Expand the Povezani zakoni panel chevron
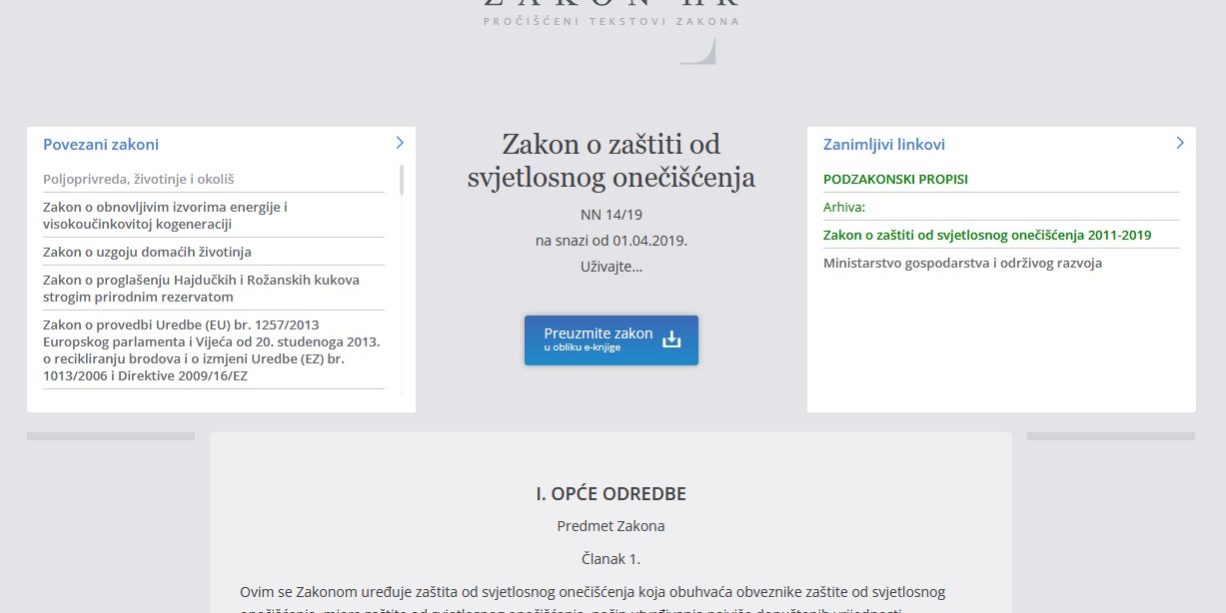Image resolution: width=1226 pixels, height=613 pixels. coord(399,142)
